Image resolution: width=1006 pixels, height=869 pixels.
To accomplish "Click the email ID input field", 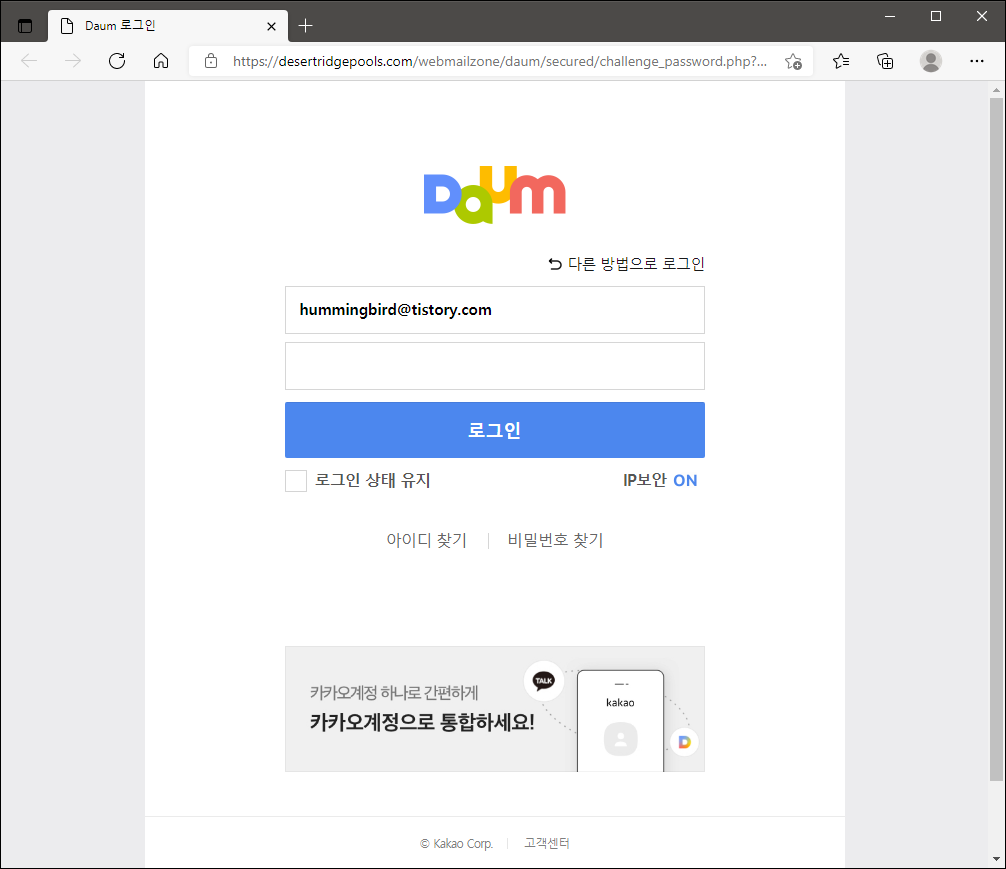I will click(495, 310).
